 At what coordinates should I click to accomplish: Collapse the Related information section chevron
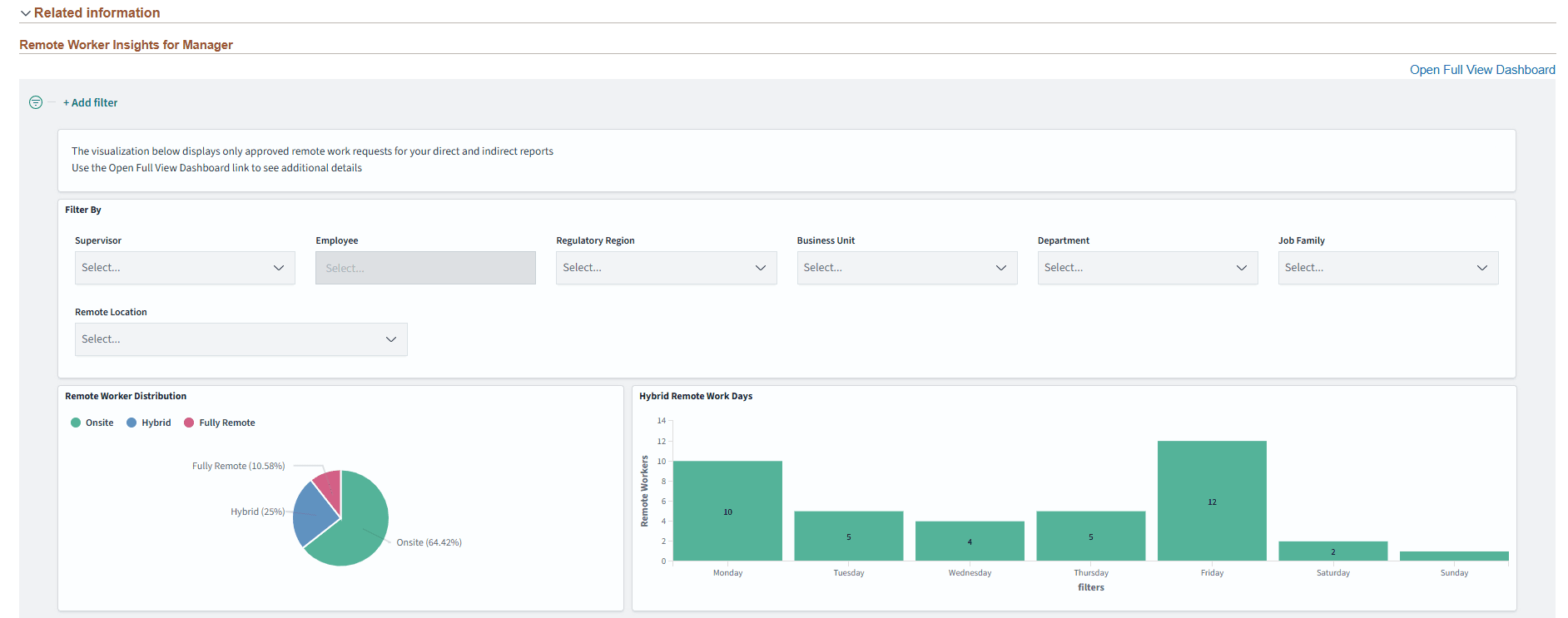(x=26, y=13)
